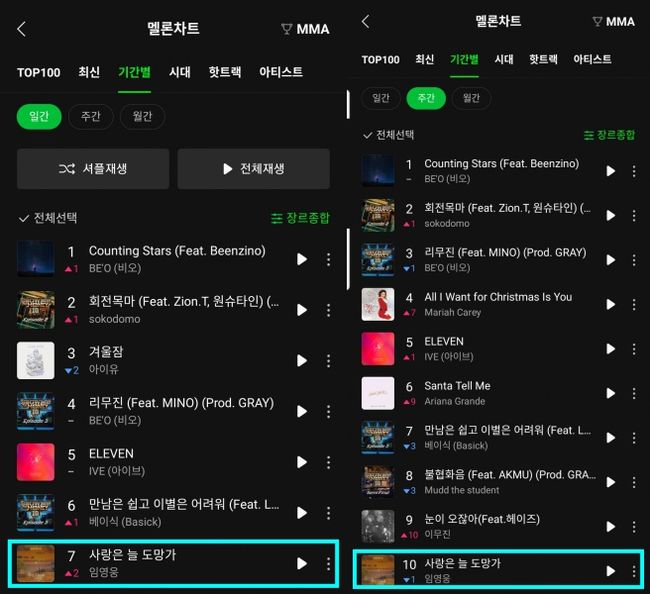
Task: Switch to the 아티스트 tab on the right screen
Action: [592, 59]
